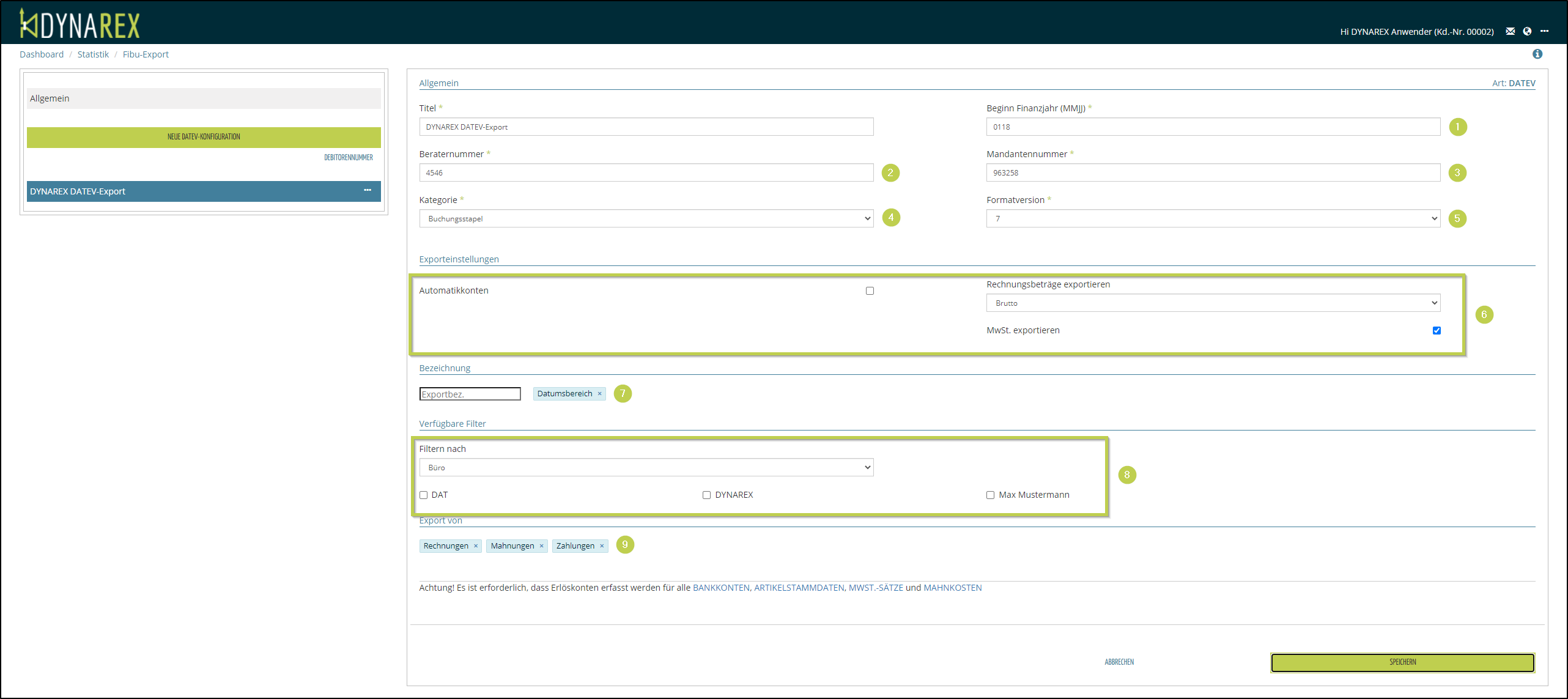Click the Speichern button
This screenshot has width=1568, height=699.
(x=1402, y=662)
